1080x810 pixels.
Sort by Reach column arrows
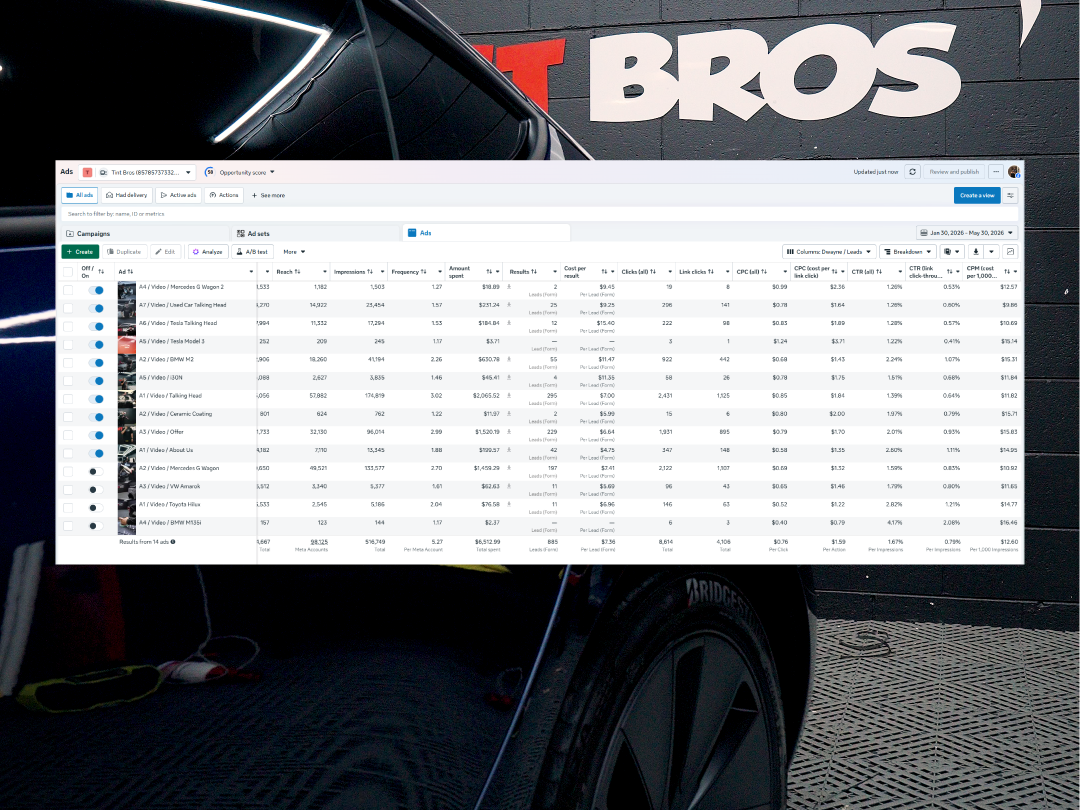tap(298, 271)
